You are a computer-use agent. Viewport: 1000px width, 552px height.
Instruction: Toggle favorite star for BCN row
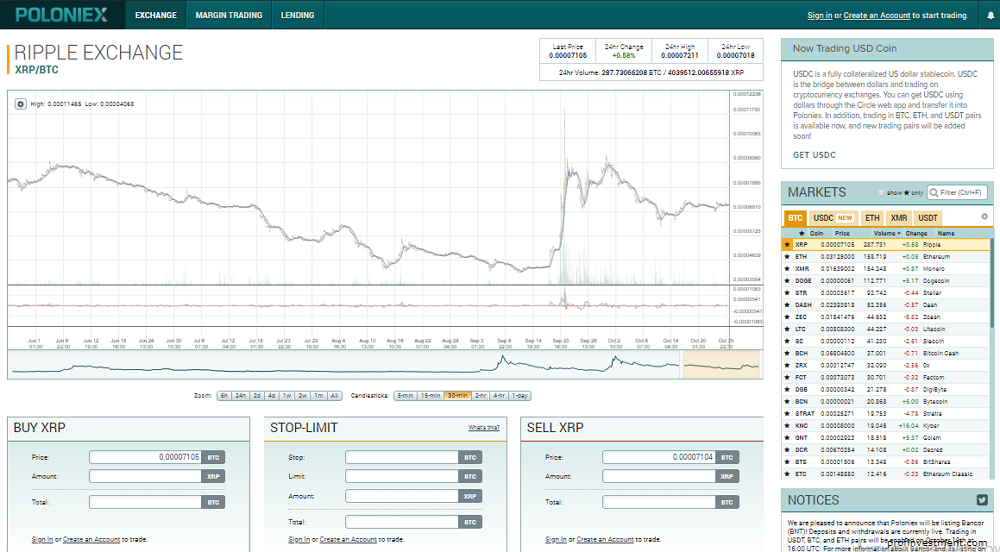click(x=787, y=402)
